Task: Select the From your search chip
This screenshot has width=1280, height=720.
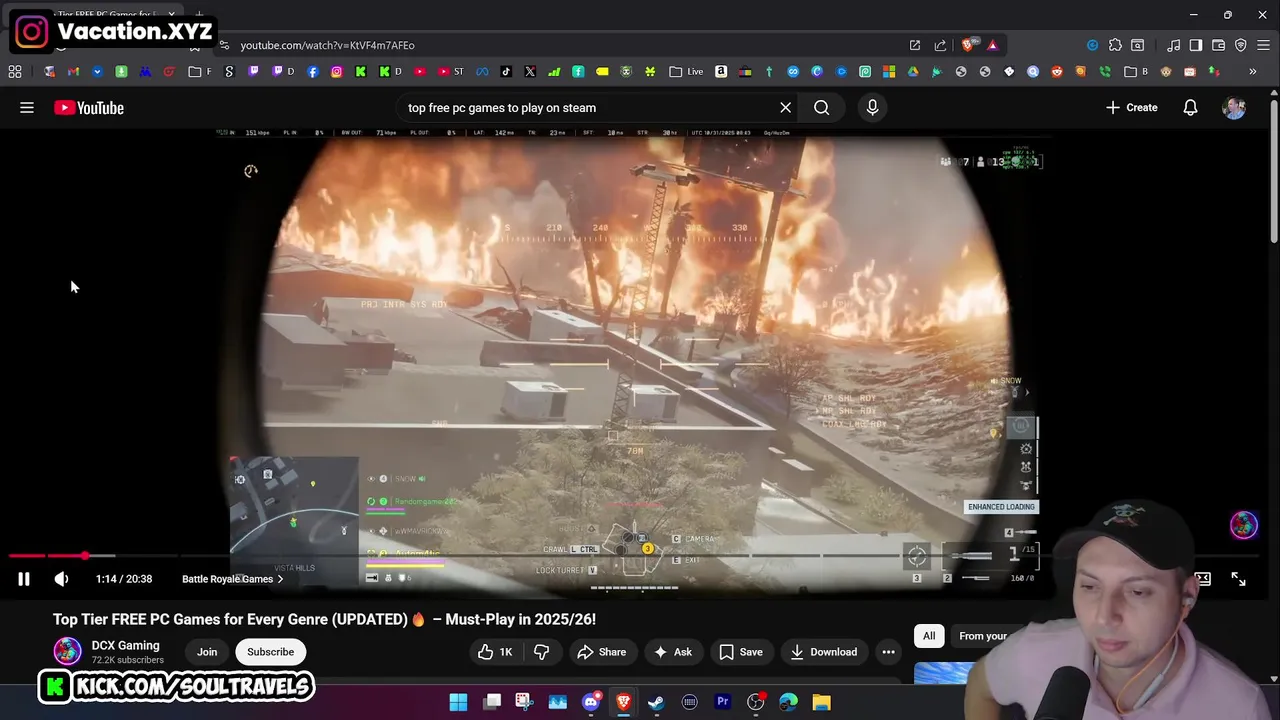Action: 983,636
